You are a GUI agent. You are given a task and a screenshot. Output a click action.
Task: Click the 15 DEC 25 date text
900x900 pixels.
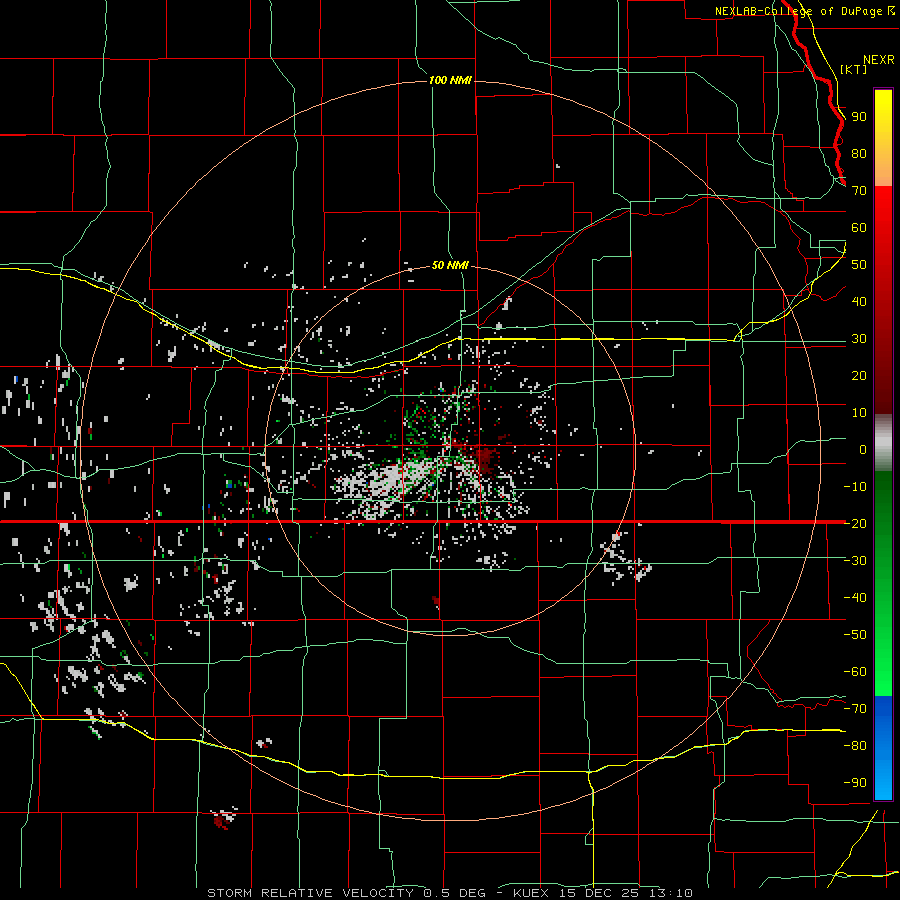599,893
